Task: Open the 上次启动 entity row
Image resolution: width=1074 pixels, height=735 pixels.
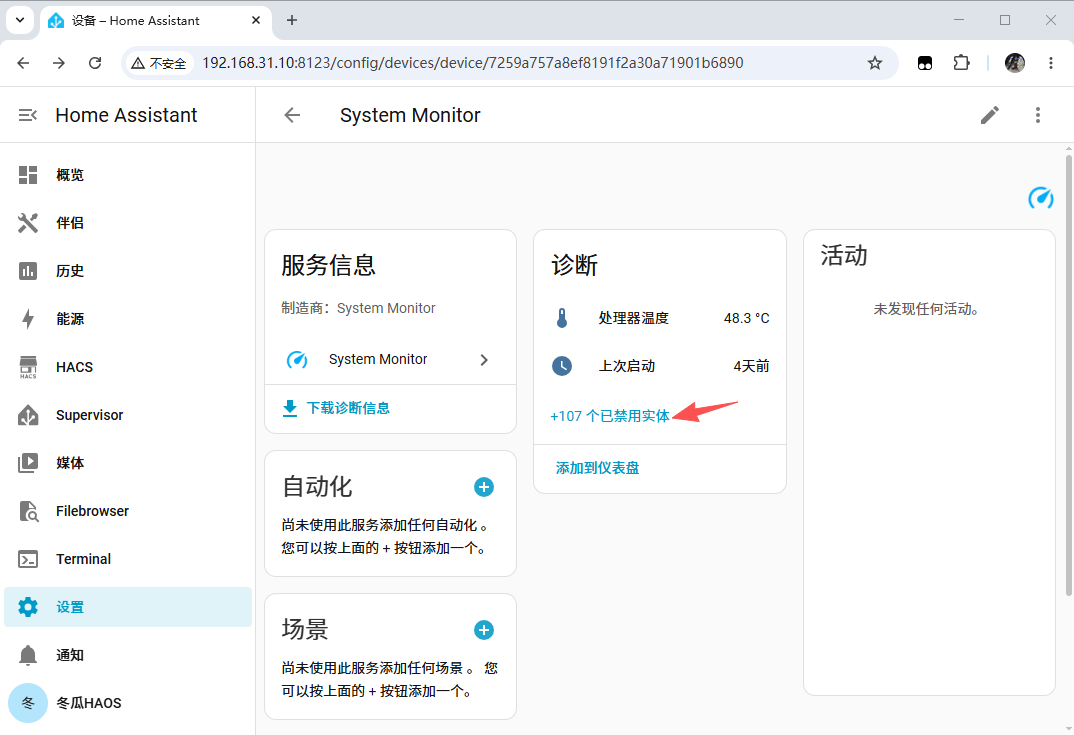Action: (660, 366)
